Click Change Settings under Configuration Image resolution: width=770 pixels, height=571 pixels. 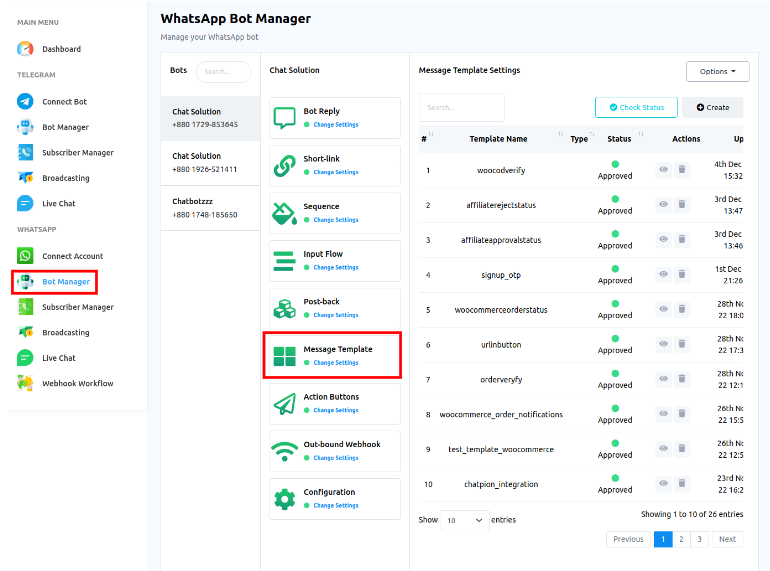pos(336,506)
